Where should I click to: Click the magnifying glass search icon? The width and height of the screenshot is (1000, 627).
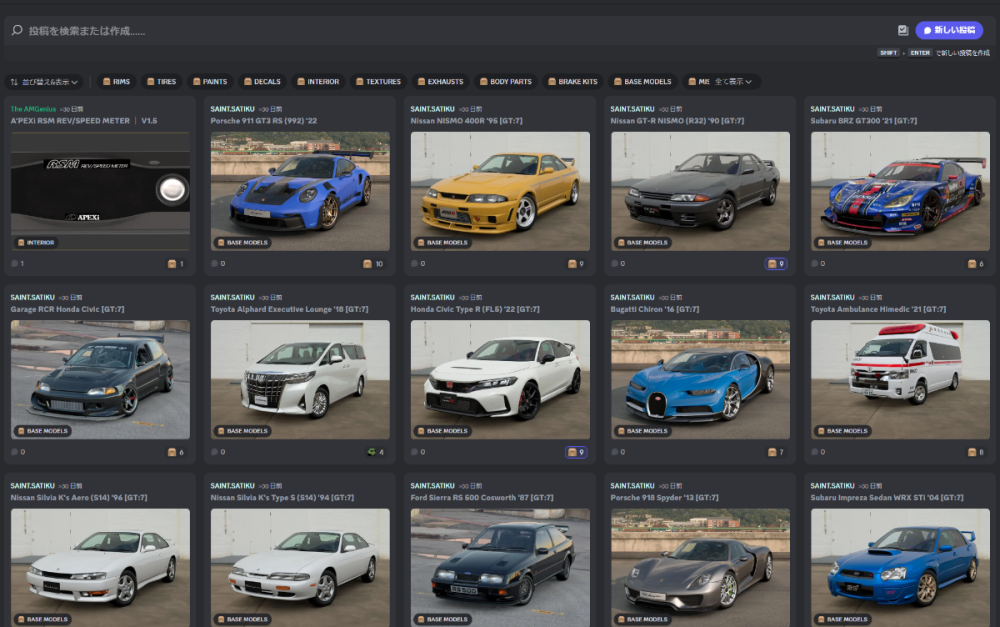point(16,30)
